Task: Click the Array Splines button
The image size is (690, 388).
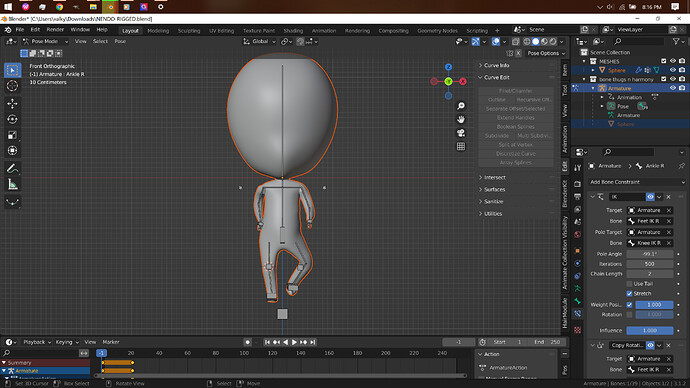Action: pyautogui.click(x=516, y=163)
